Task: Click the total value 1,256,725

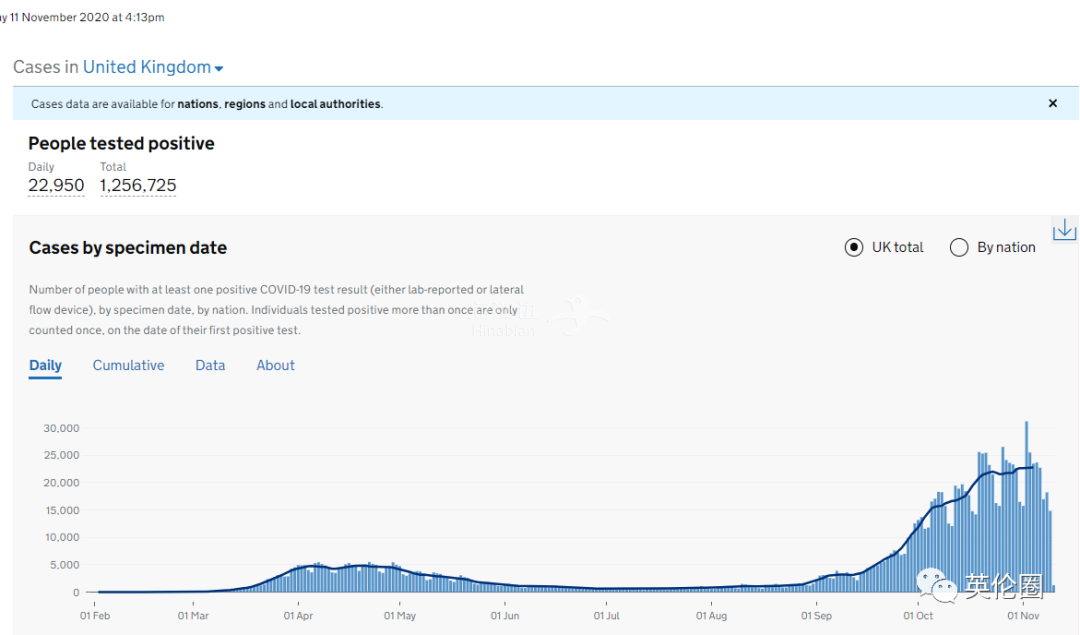Action: tap(138, 185)
